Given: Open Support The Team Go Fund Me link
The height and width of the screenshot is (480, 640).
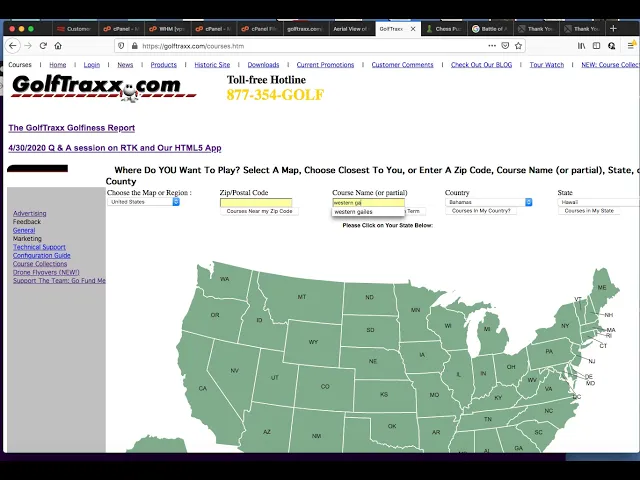Looking at the screenshot, I should coord(59,280).
